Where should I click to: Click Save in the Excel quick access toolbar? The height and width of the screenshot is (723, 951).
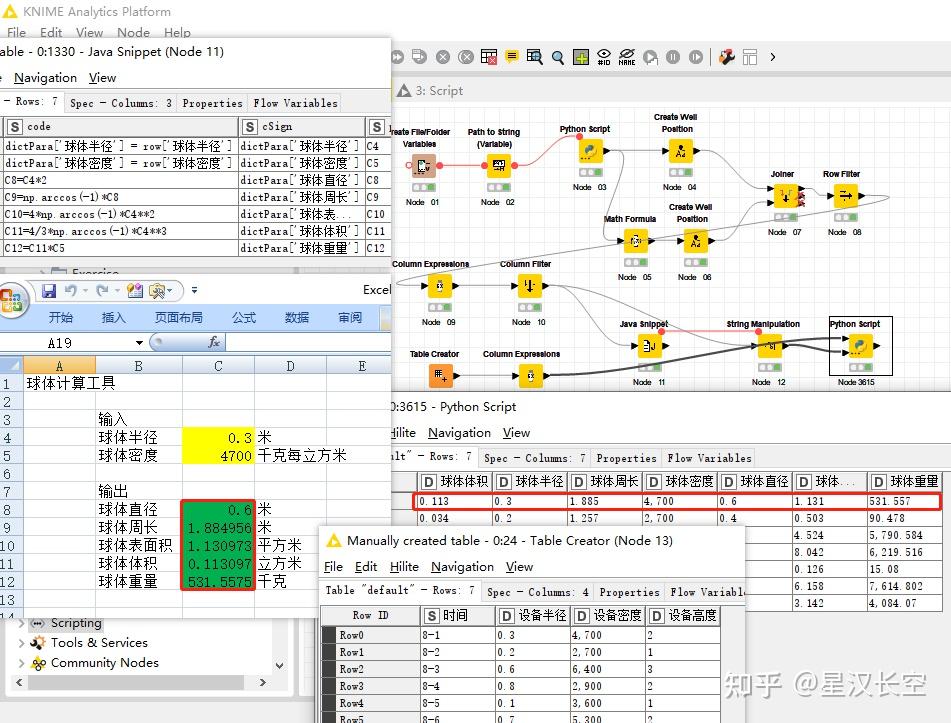(48, 289)
